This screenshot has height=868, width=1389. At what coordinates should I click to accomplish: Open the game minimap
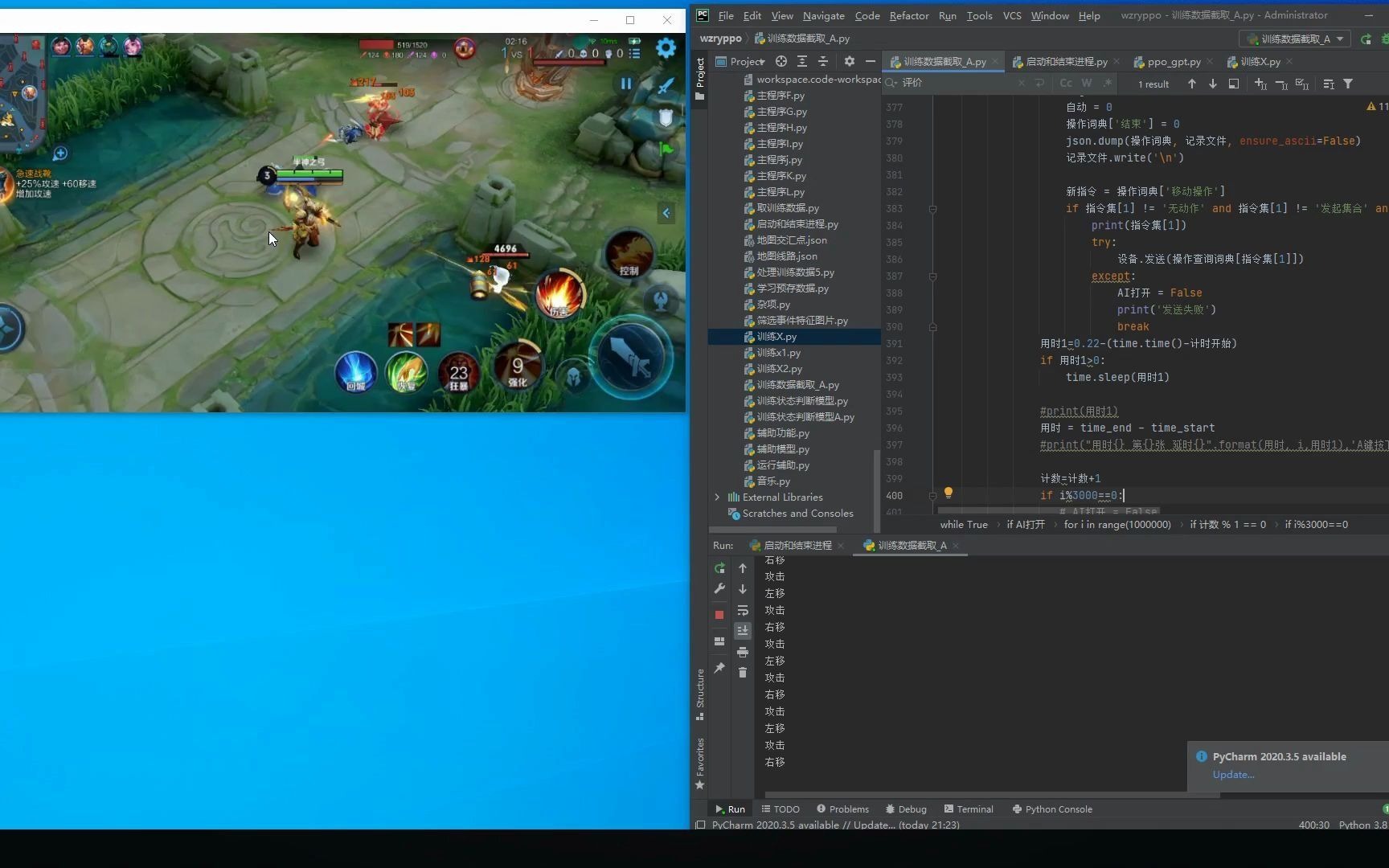click(x=23, y=95)
